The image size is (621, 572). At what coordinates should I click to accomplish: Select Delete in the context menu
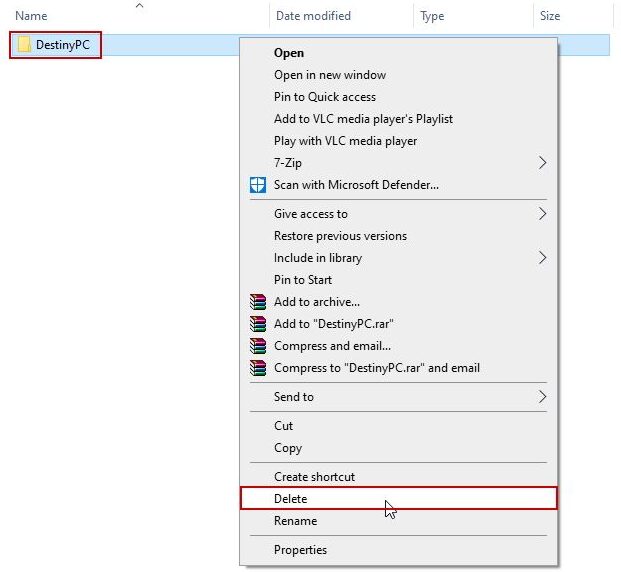pos(398,498)
